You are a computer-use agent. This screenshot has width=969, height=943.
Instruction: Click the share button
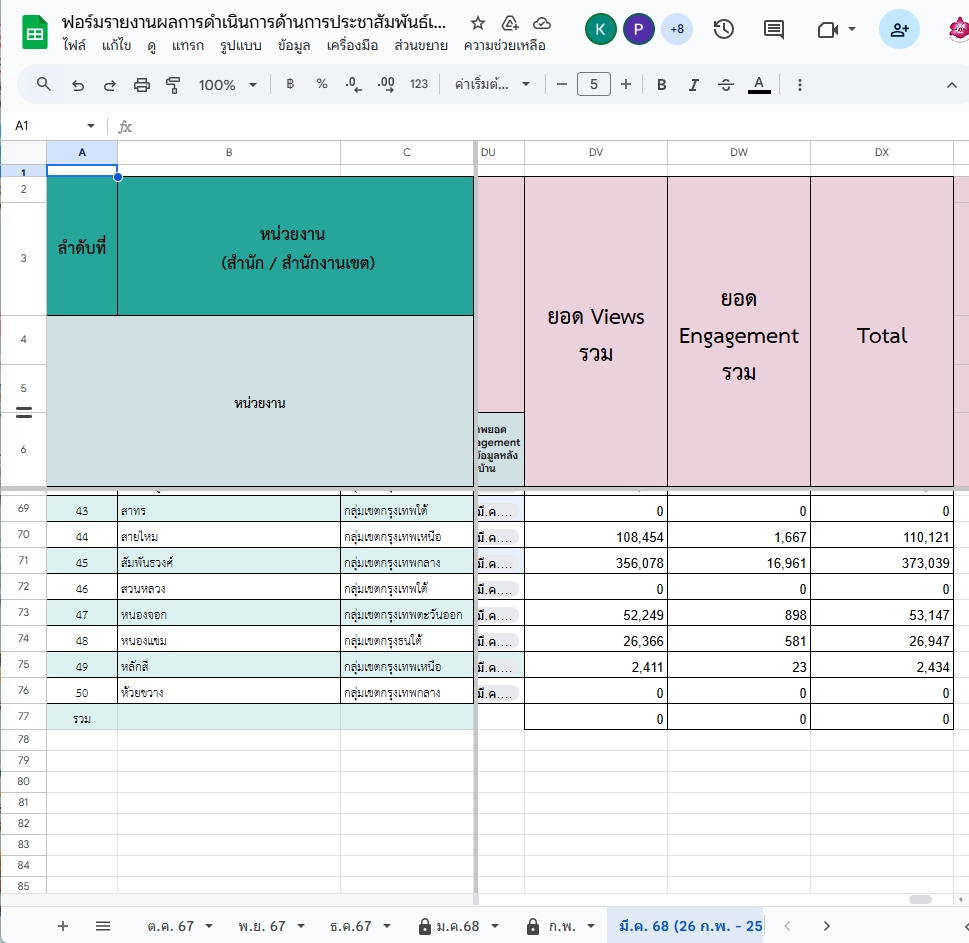pyautogui.click(x=898, y=29)
